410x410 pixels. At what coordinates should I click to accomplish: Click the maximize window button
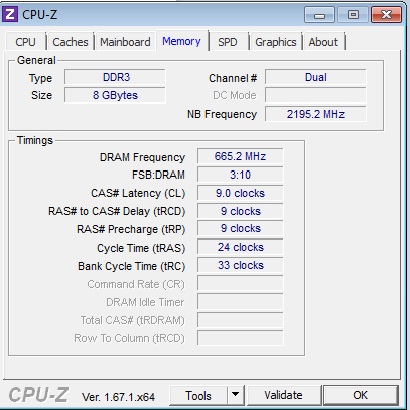(353, 15)
